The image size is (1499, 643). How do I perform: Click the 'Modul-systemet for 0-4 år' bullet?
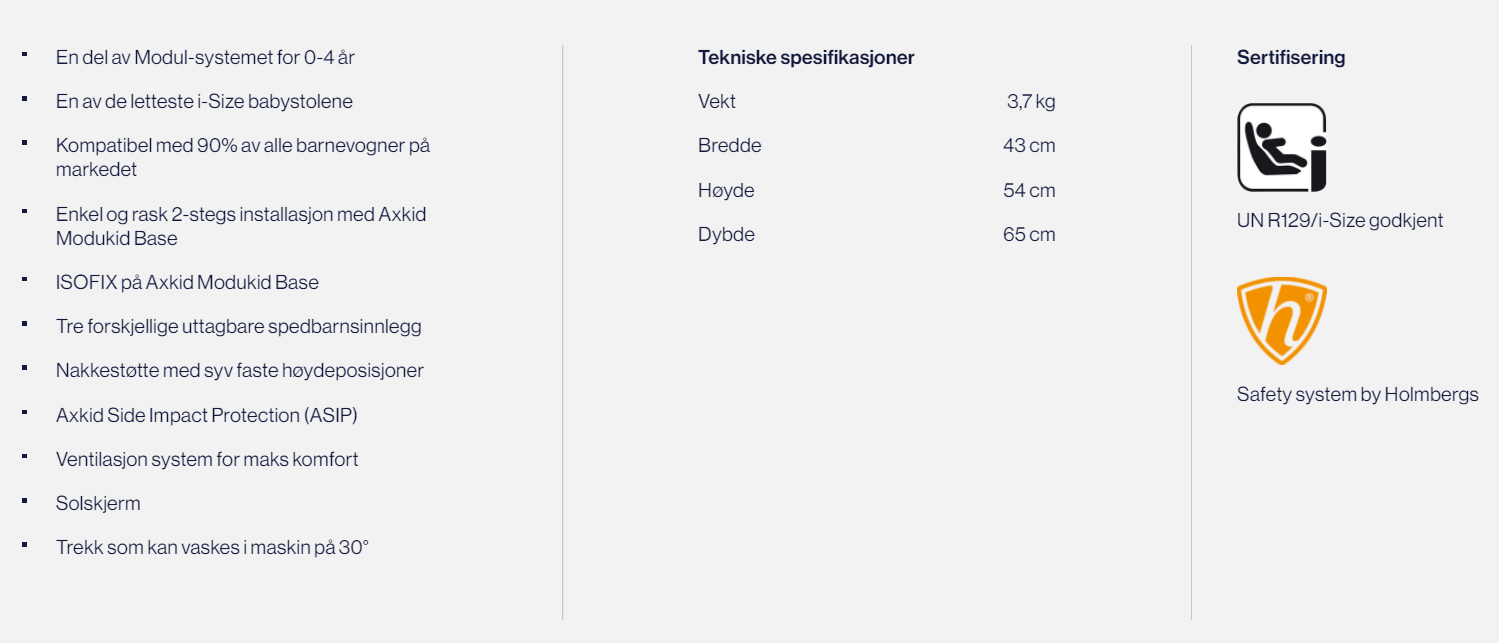coord(205,57)
